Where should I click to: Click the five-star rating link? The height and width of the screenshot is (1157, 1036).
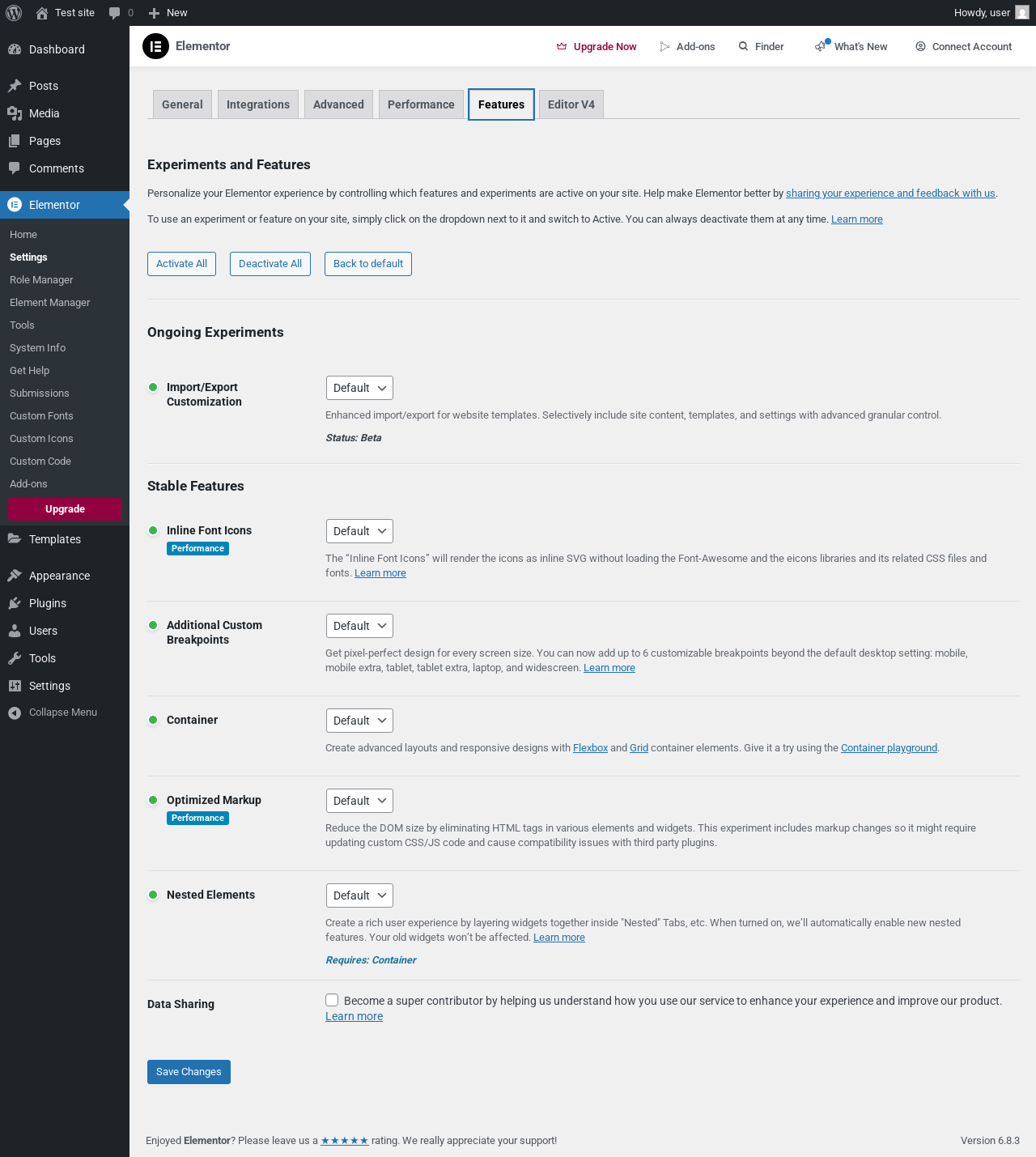point(345,1141)
